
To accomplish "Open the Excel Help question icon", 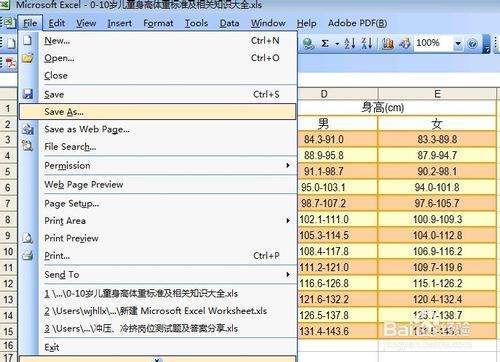I will [473, 44].
